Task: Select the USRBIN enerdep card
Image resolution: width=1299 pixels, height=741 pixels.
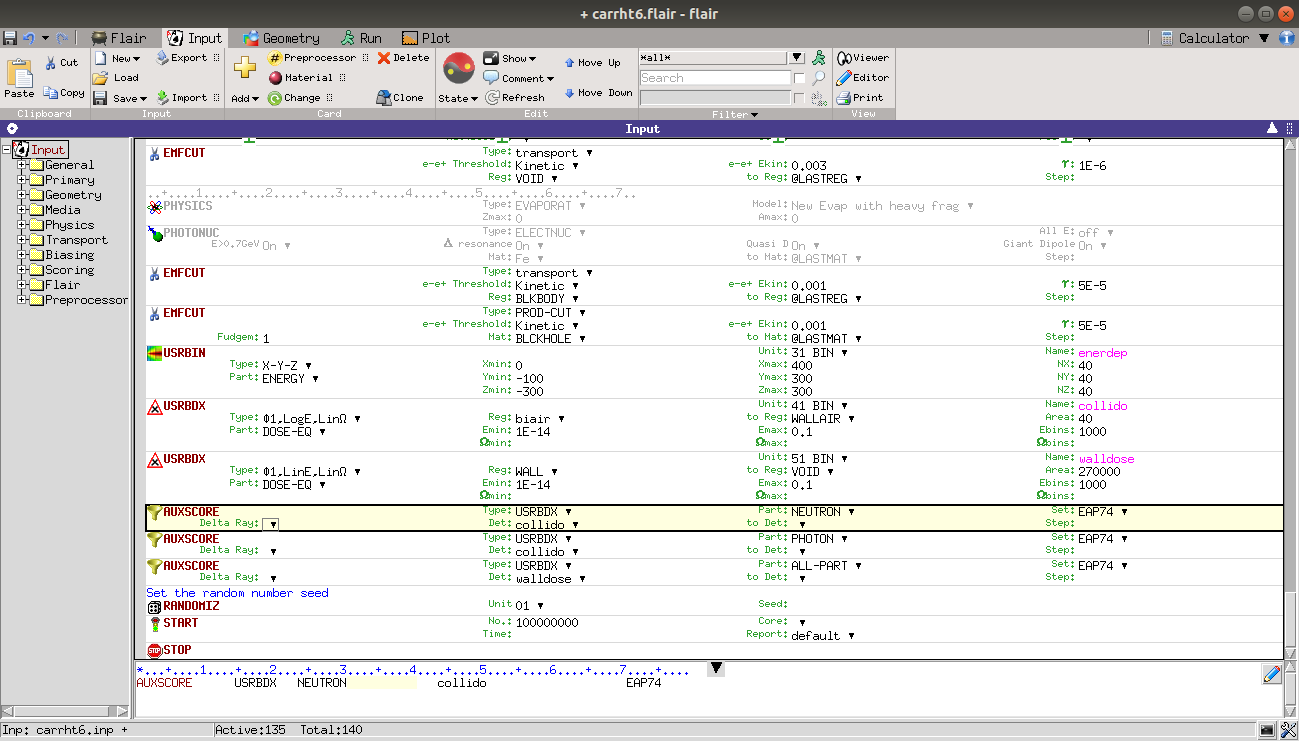Action: coord(714,372)
